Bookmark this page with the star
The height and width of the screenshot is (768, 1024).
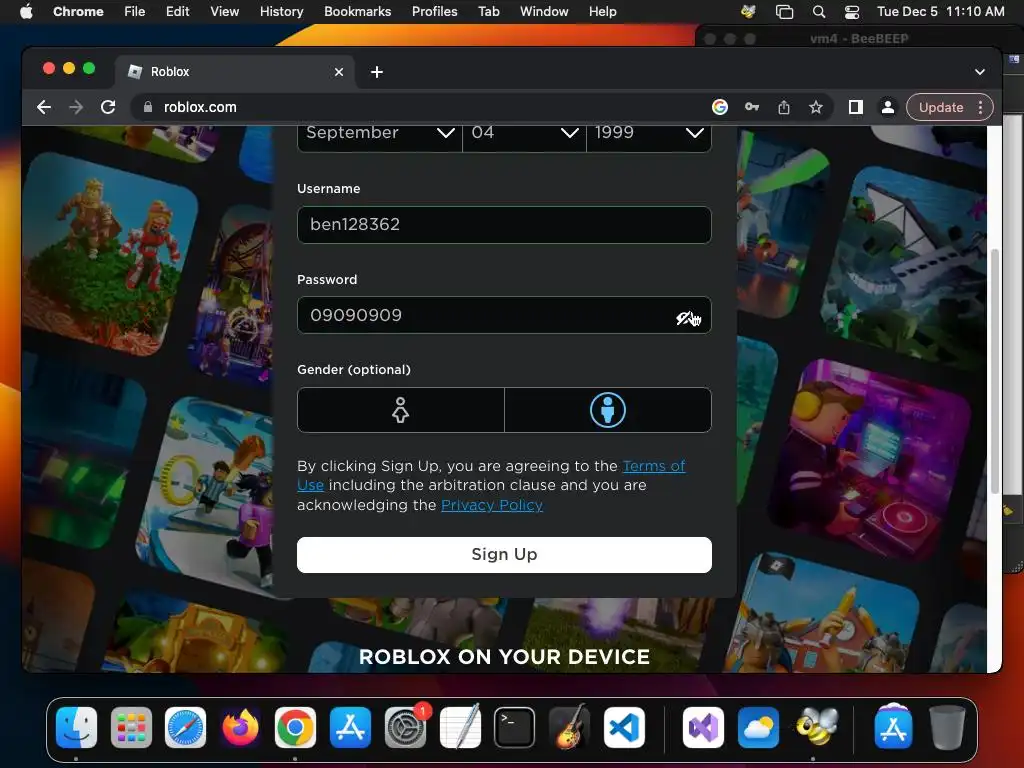coord(816,107)
